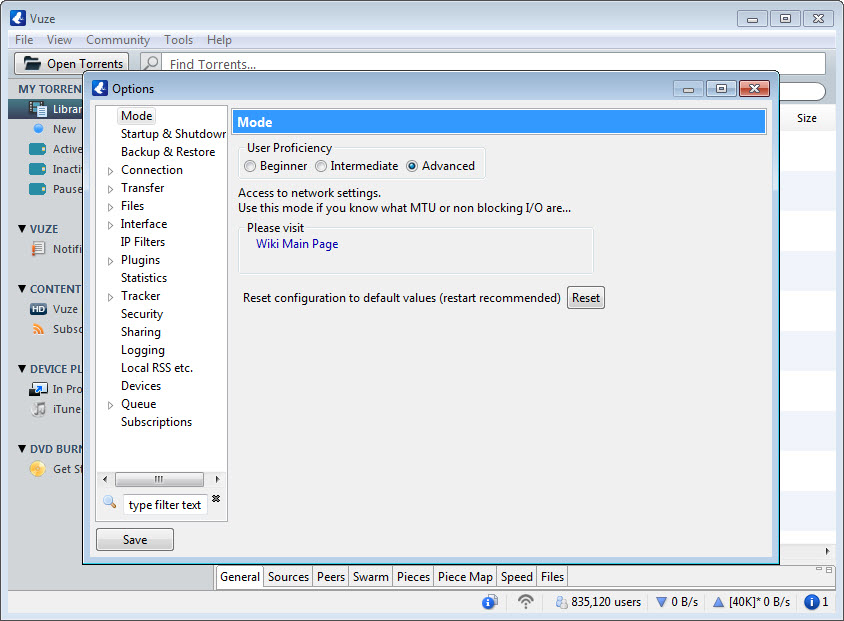Viewport: 844px width, 621px height.
Task: Select Backup & Restore in options tree
Action: click(x=168, y=152)
